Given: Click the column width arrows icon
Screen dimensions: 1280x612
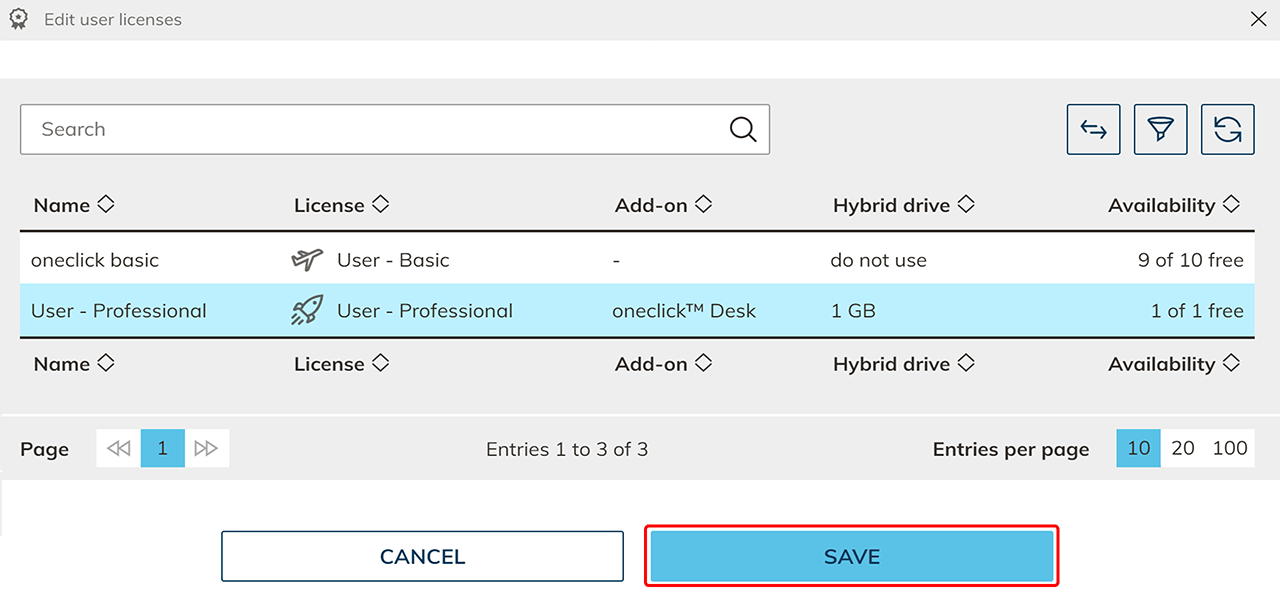Looking at the screenshot, I should 1093,130.
